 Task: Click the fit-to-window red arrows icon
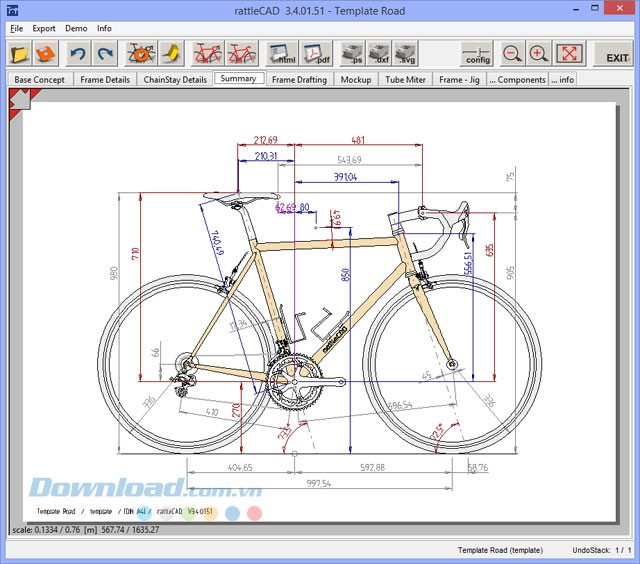click(568, 53)
